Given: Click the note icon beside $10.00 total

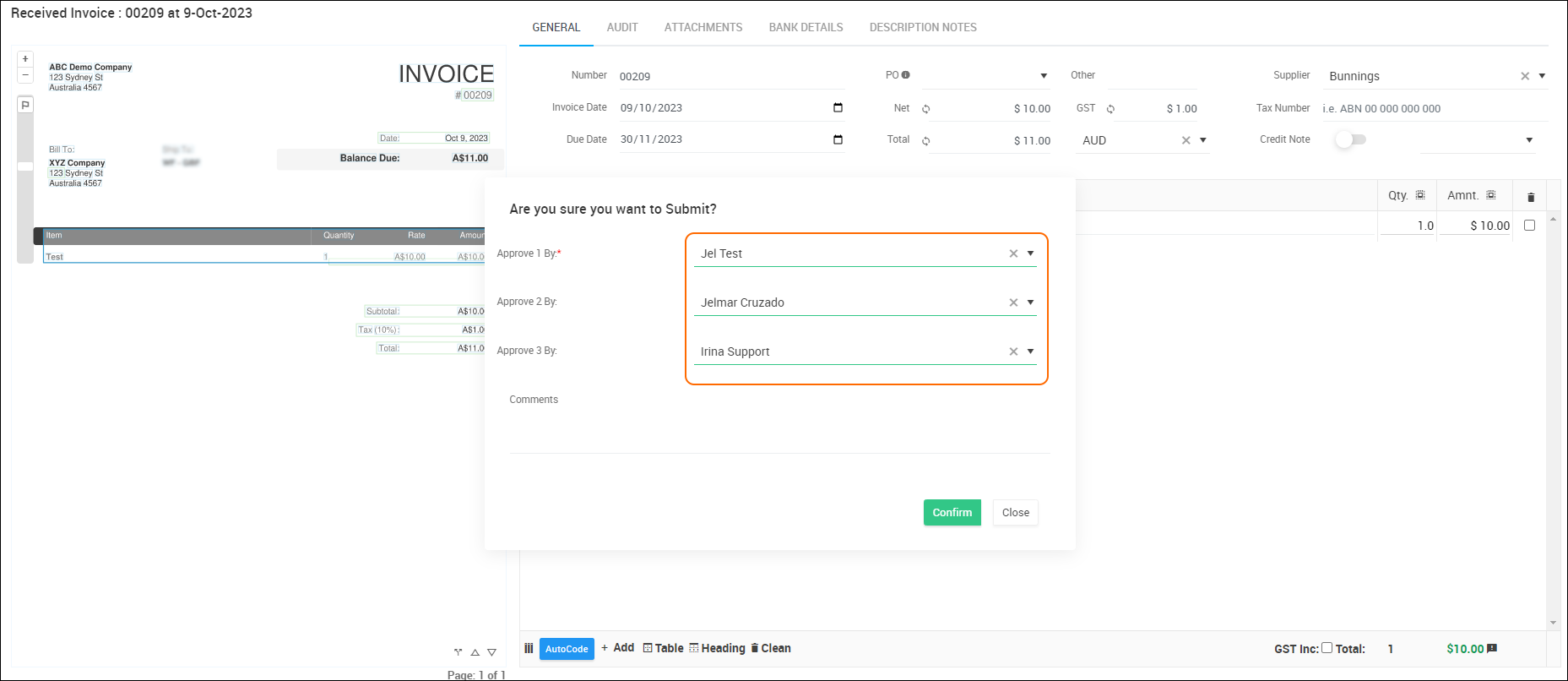Looking at the screenshot, I should [x=1492, y=648].
